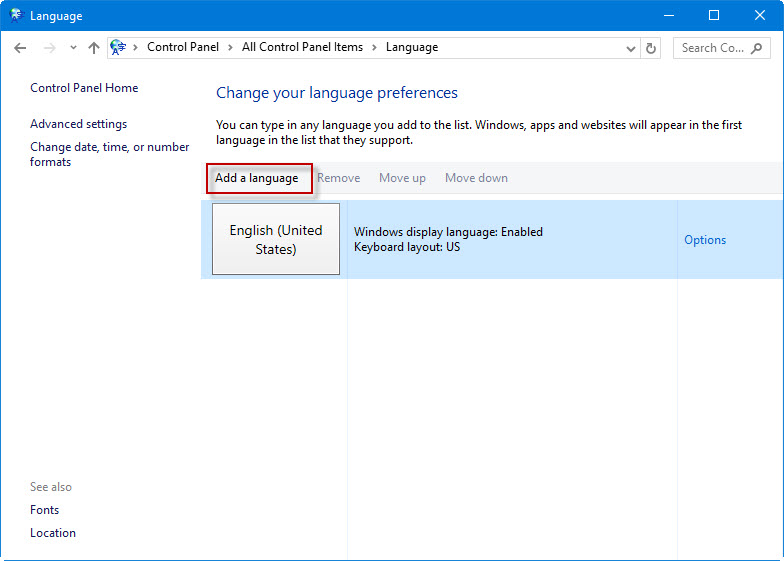Click Add a language
The image size is (784, 561).
pos(256,178)
